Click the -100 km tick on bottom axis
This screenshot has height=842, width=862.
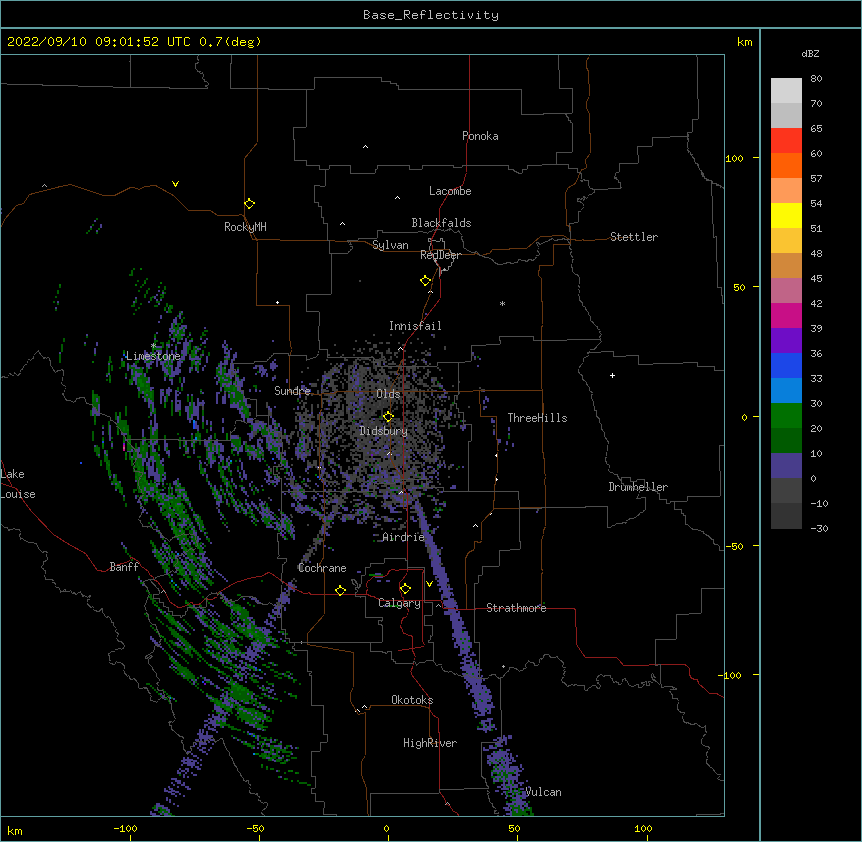click(x=125, y=828)
